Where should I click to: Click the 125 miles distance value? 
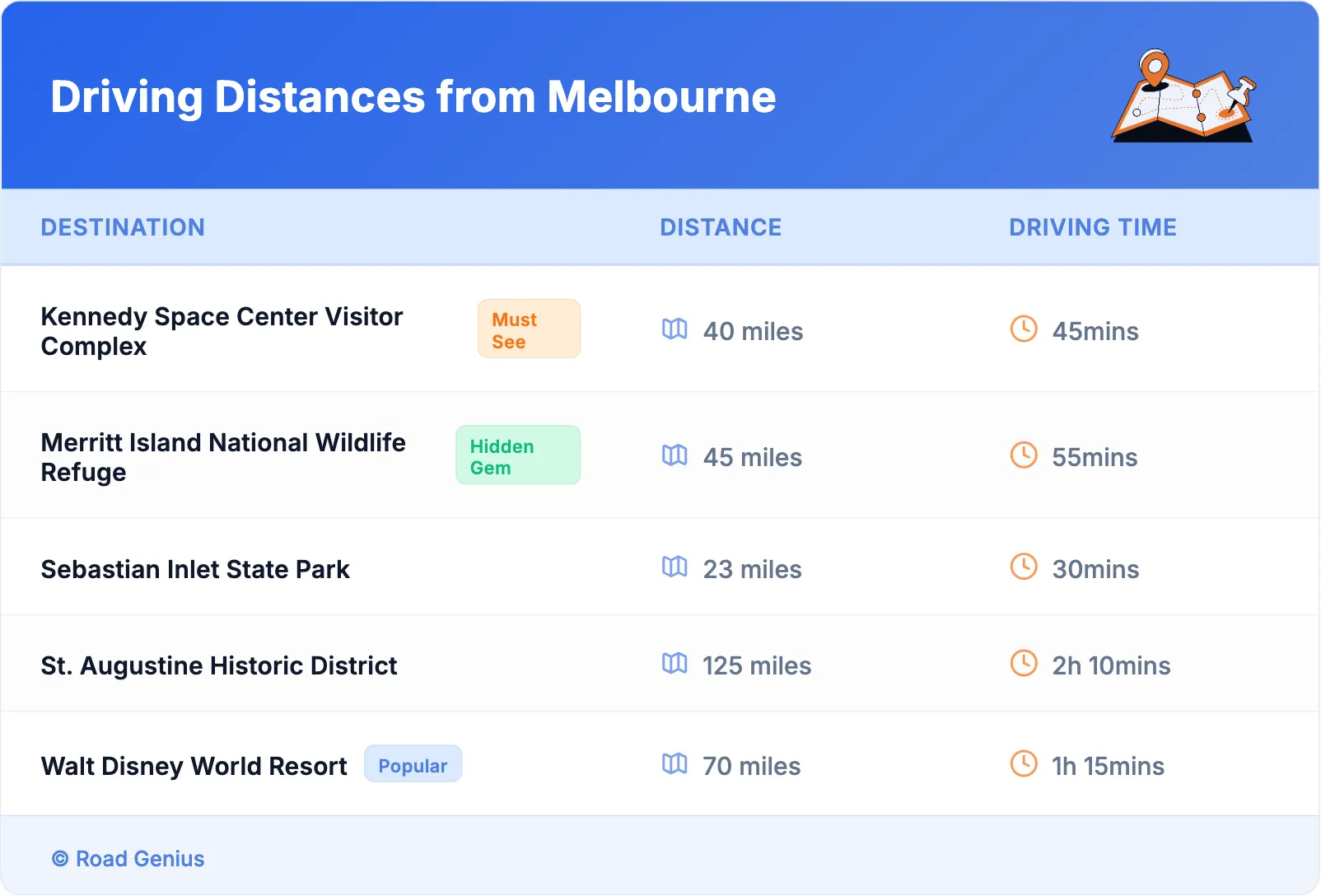pyautogui.click(x=757, y=665)
